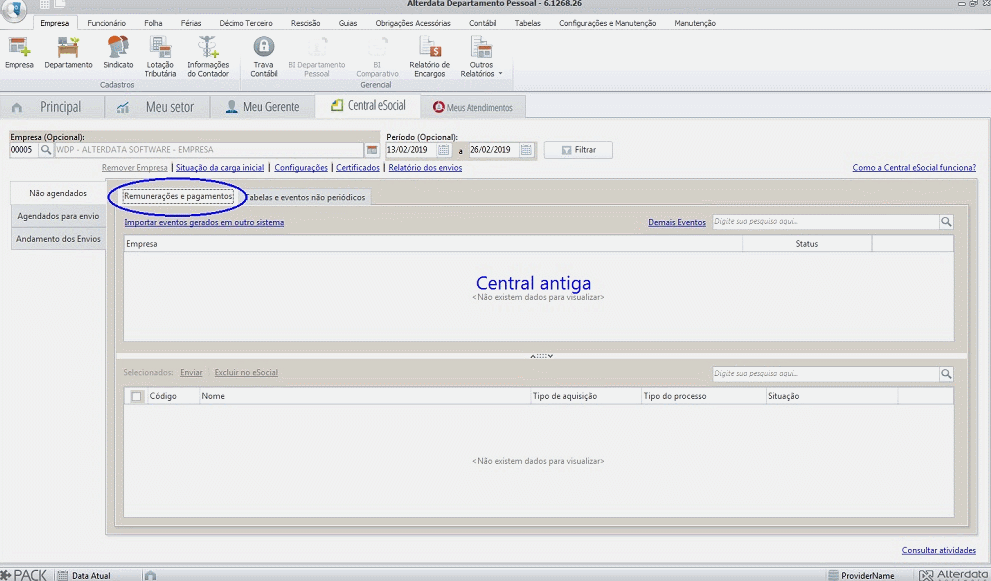Select the Central eSocial tab
This screenshot has height=581, width=991.
368,106
